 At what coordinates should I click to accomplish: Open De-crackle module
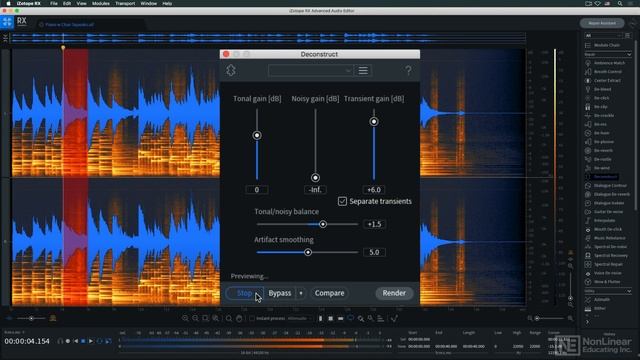600,116
